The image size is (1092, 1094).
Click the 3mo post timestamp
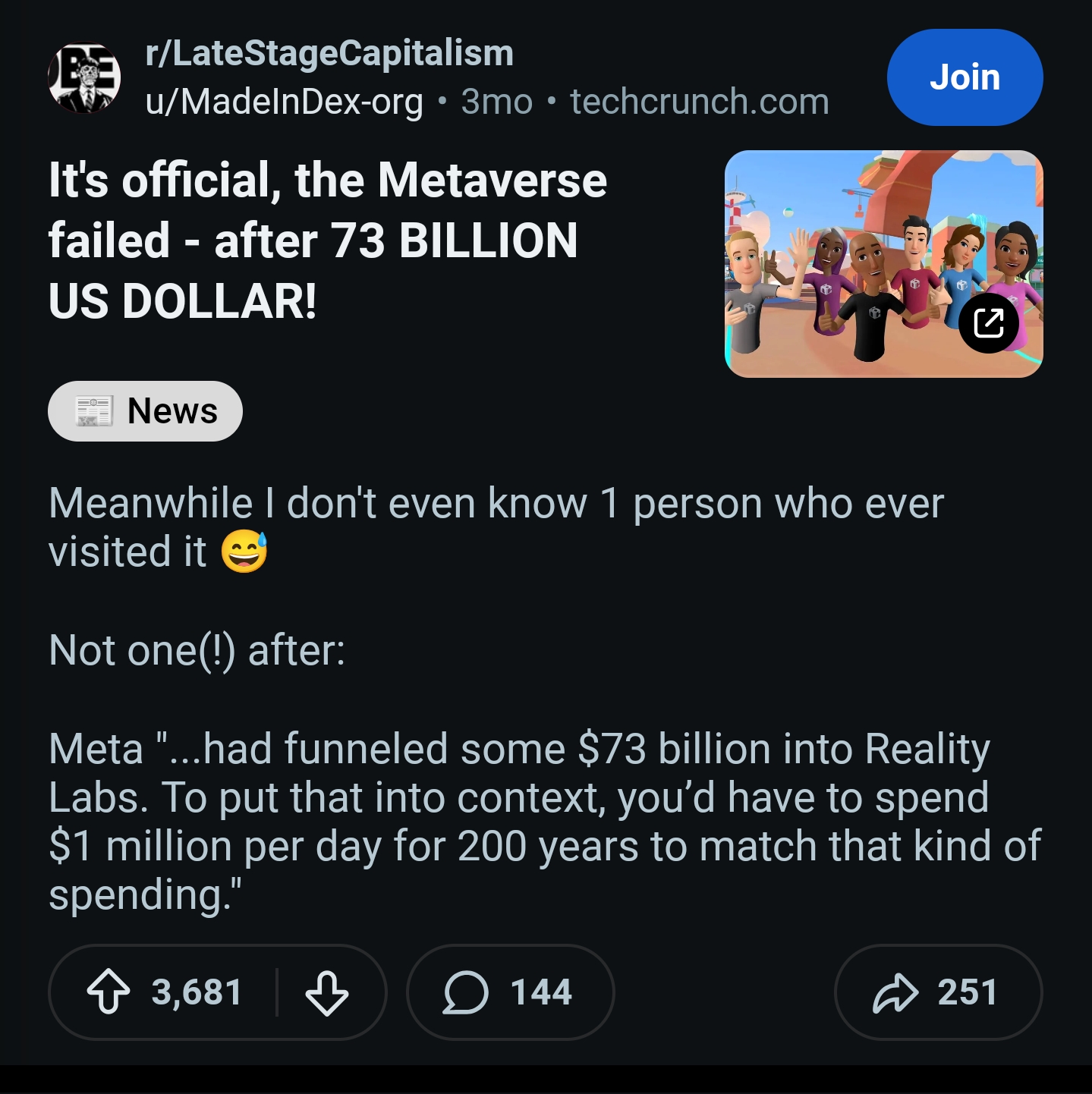point(497,102)
